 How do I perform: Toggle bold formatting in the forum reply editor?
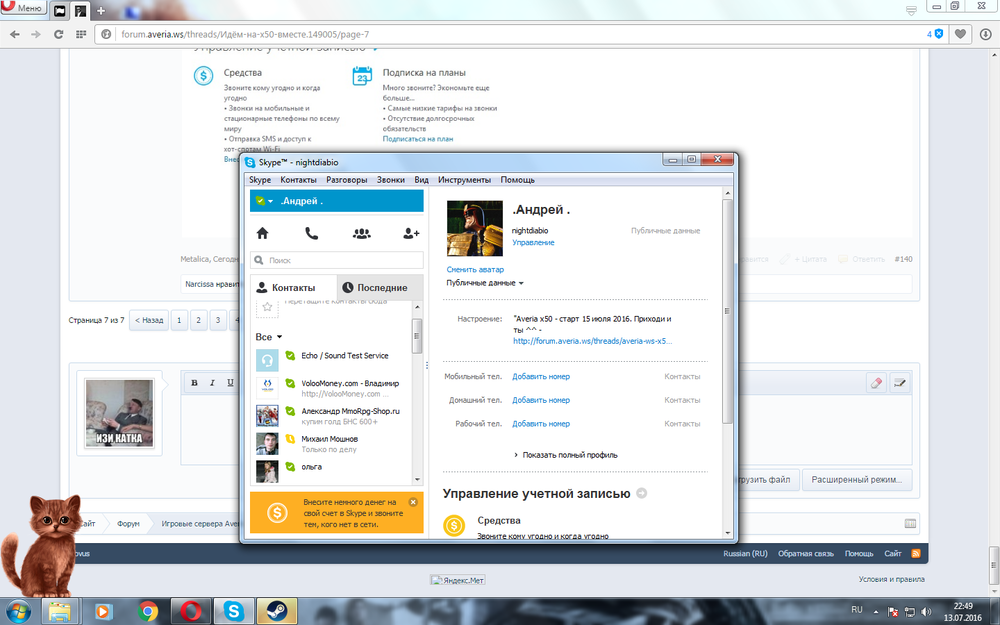(195, 383)
